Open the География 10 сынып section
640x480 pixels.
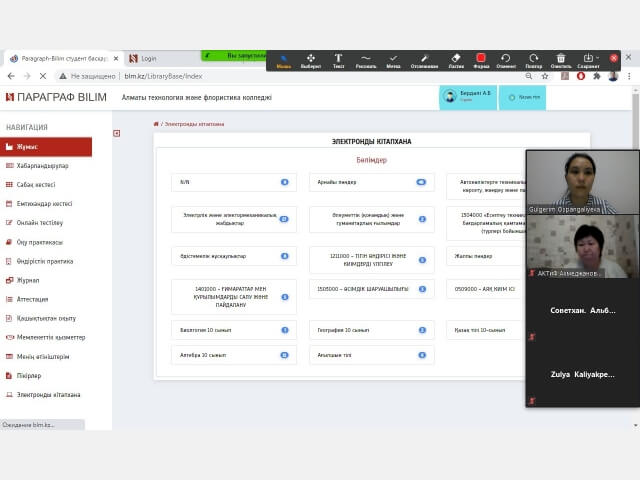click(x=371, y=330)
